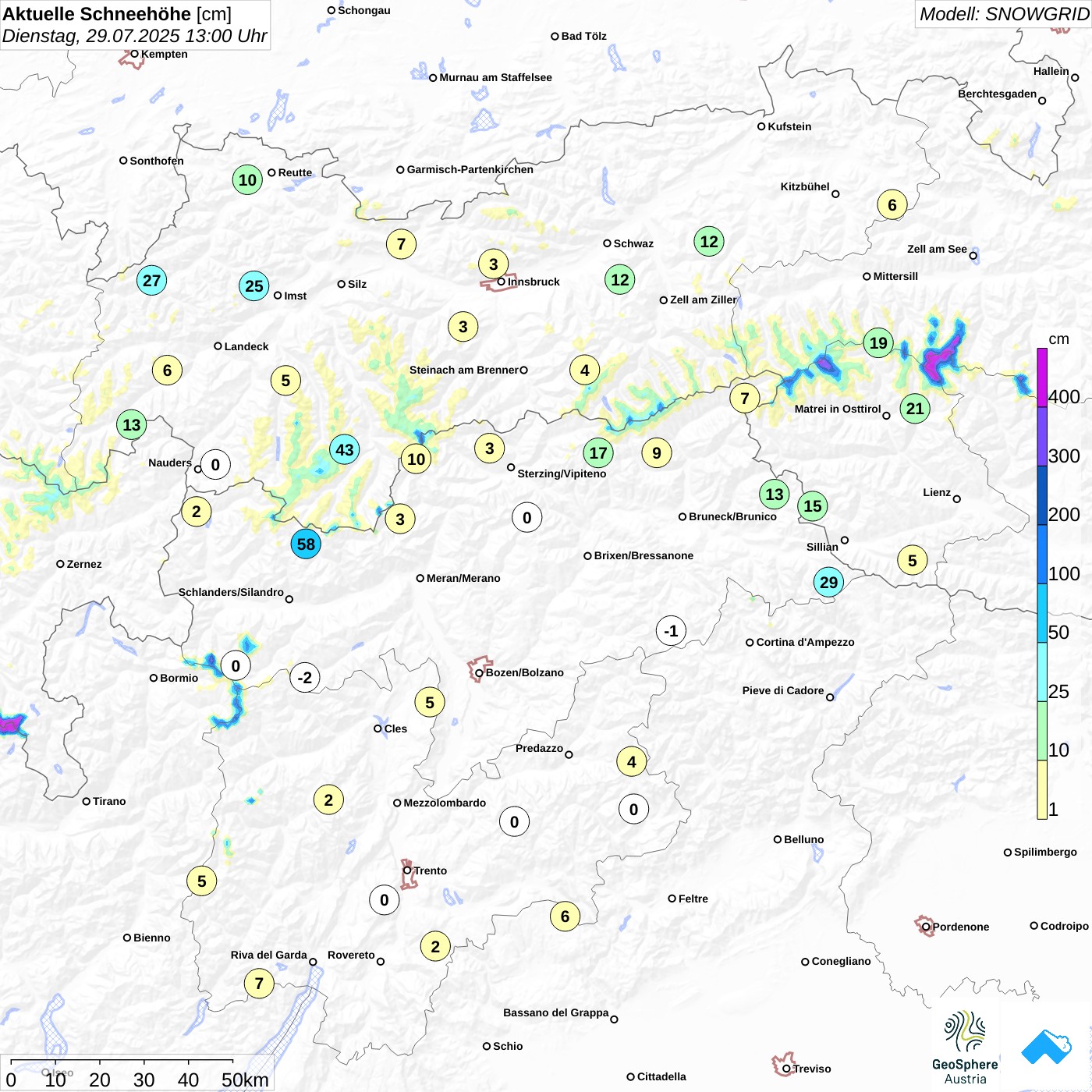Click the Bassano del Grappa label
The width and height of the screenshot is (1092, 1092).
point(555,1012)
